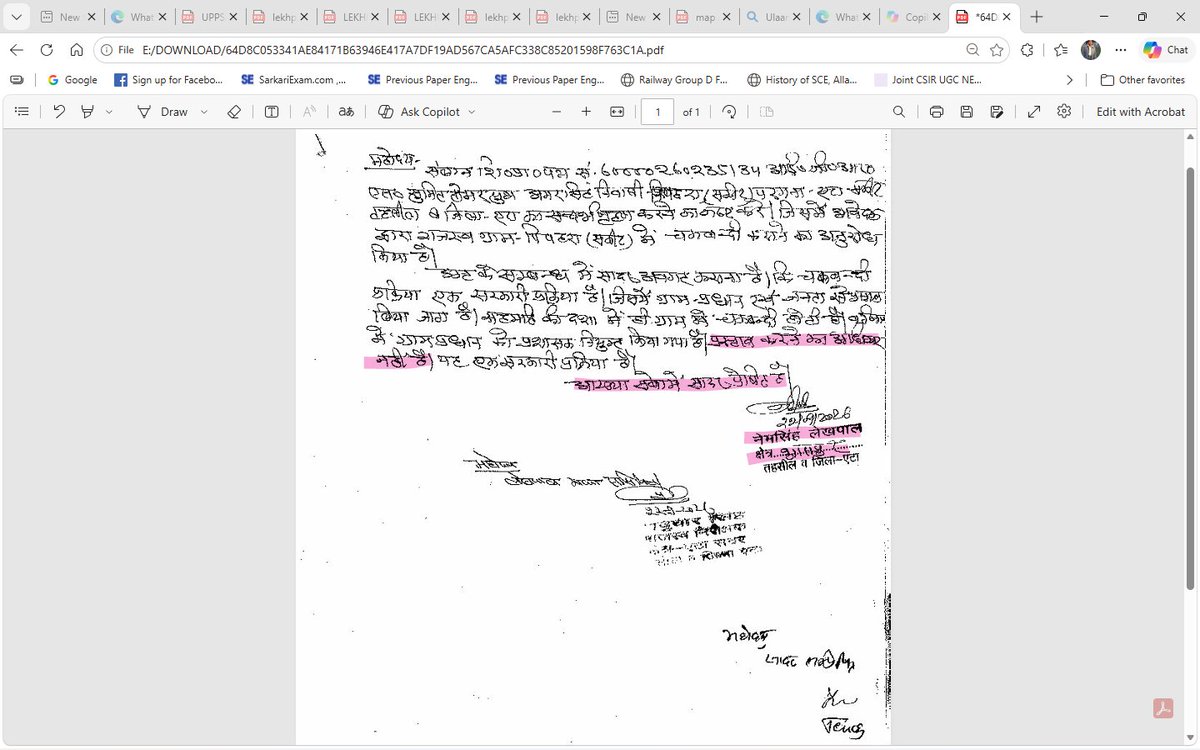Click Edit with Acrobat button
This screenshot has height=750, width=1200.
coord(1140,112)
